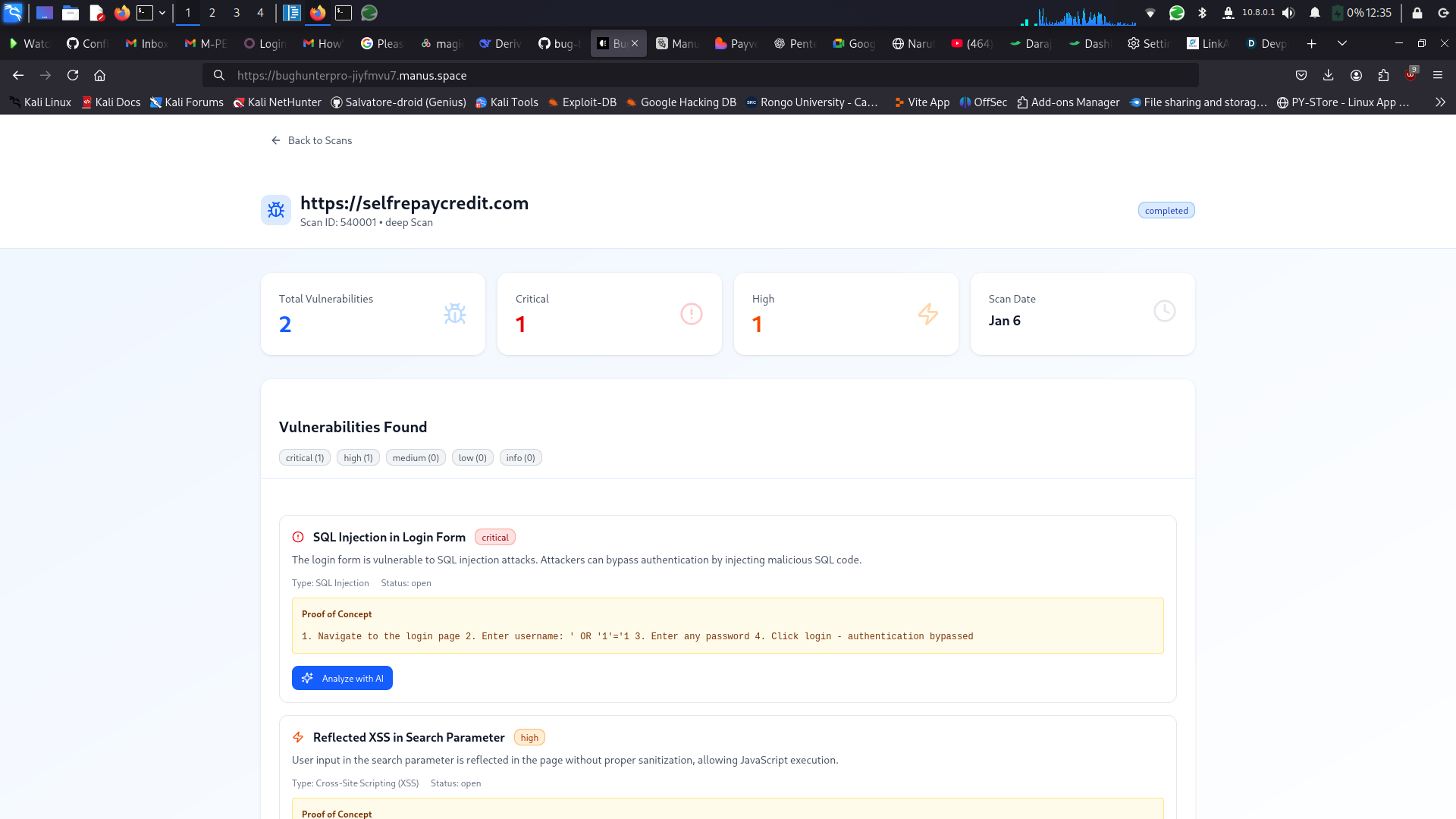Toggle the medium (0) severity filter
The width and height of the screenshot is (1456, 819).
[416, 458]
